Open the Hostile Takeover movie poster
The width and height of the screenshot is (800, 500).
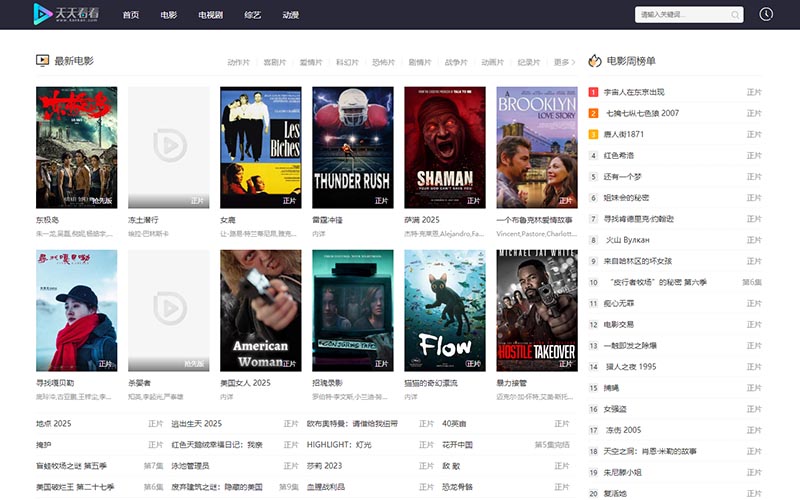point(537,310)
